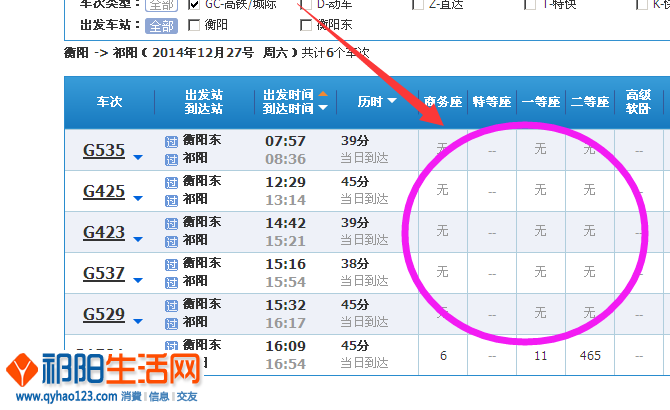This screenshot has height=410, width=670.
Task: Expand the stop details arrow for G535
Action: point(138,158)
